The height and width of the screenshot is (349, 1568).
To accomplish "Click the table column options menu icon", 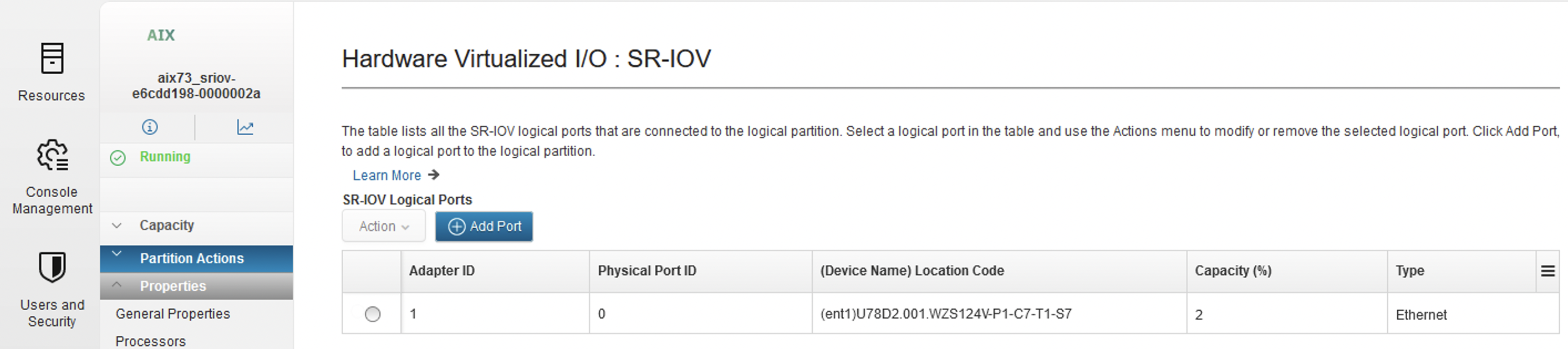I will pyautogui.click(x=1547, y=271).
